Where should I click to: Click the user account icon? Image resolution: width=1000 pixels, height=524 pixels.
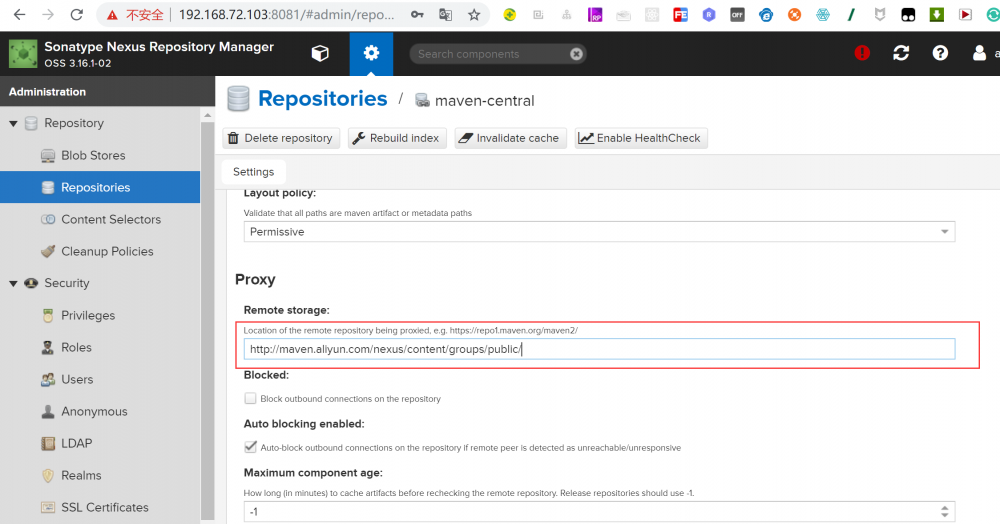979,54
